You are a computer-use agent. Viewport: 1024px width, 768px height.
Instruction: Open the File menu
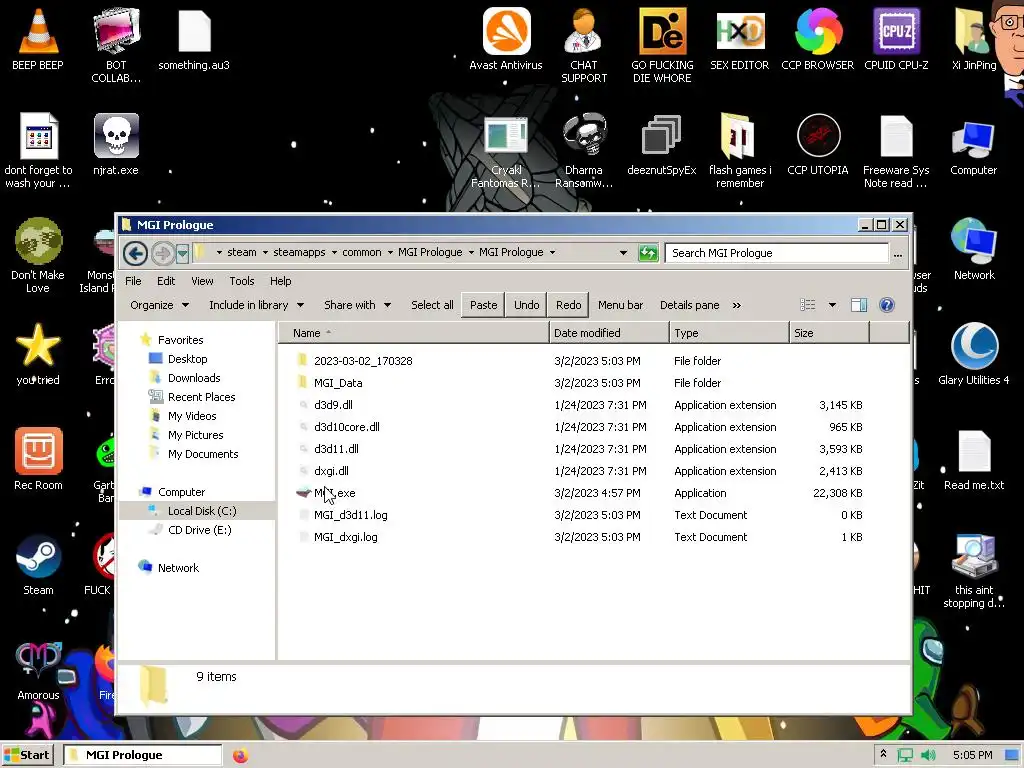point(133,281)
